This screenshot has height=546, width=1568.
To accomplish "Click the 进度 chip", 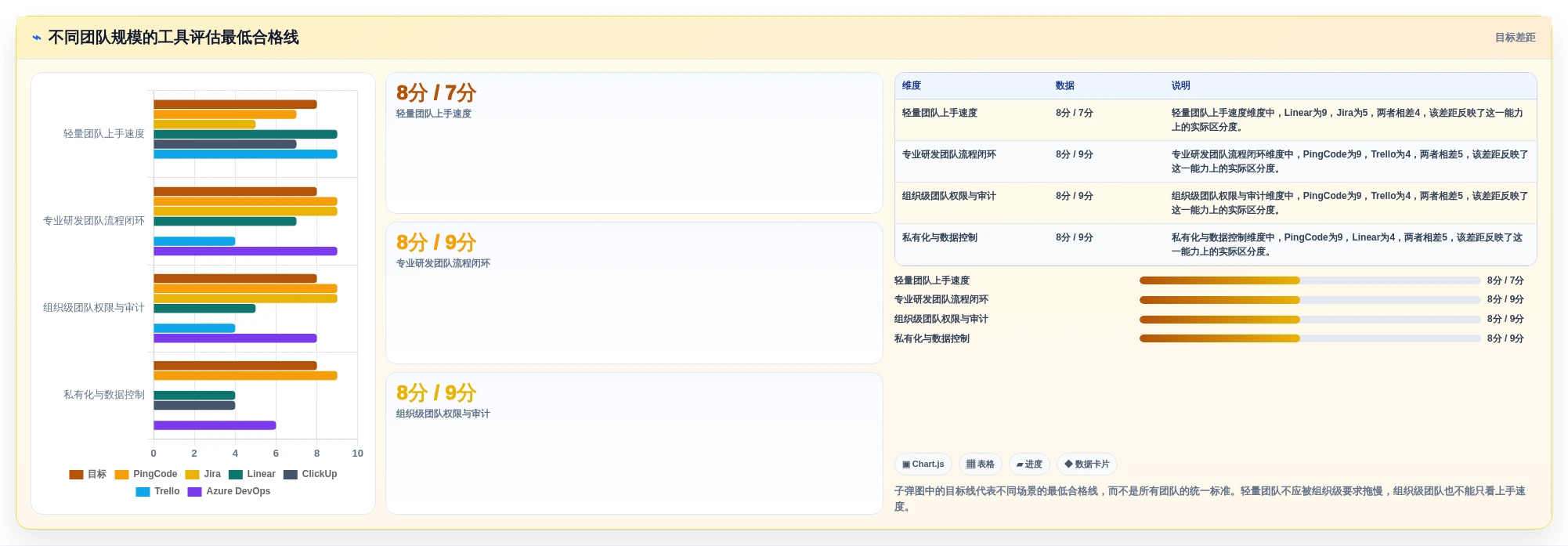I will click(1029, 465).
